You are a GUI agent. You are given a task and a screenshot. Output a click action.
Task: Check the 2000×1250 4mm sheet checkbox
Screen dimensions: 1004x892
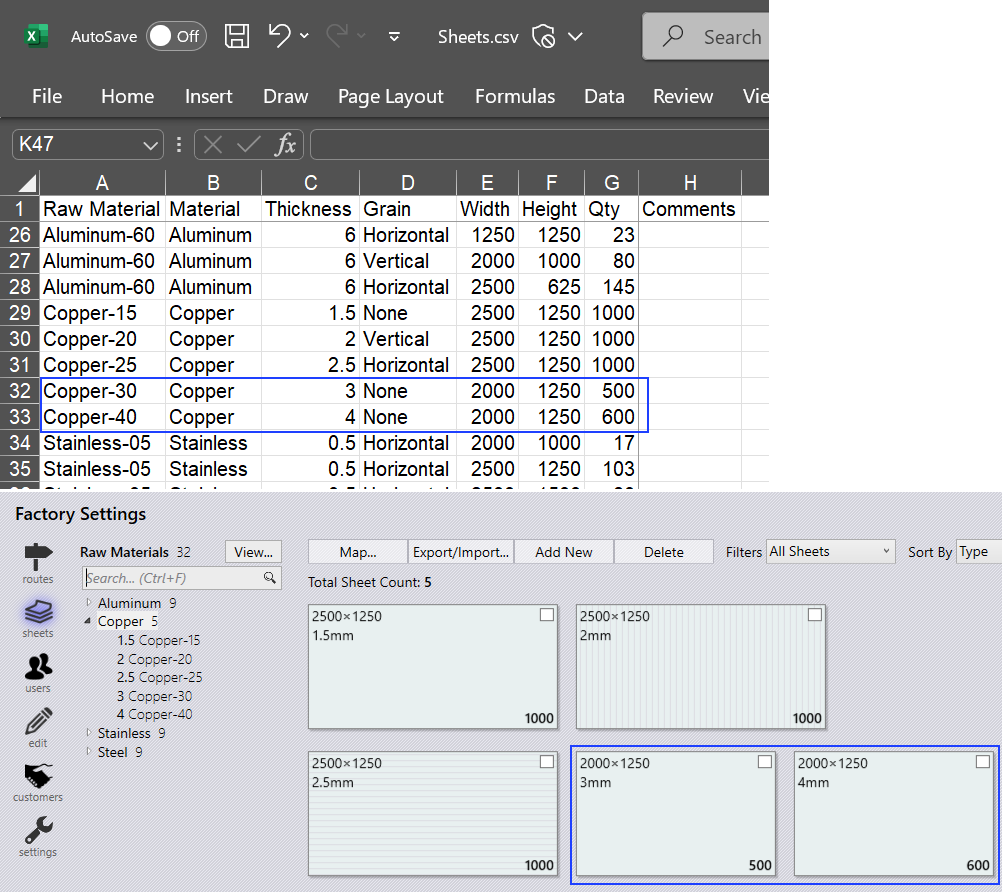tap(983, 761)
